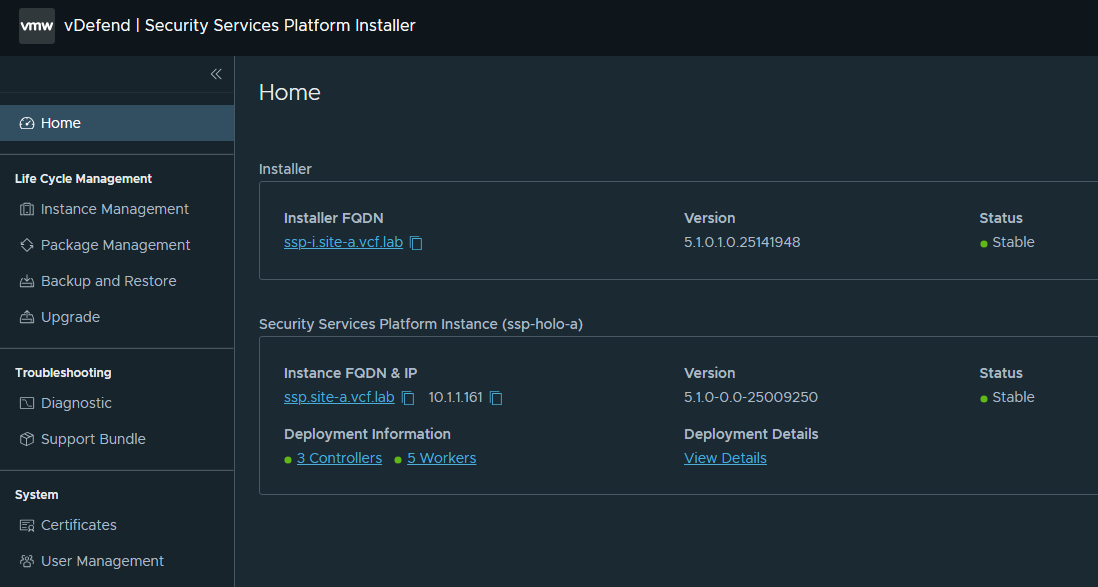Viewport: 1098px width, 587px height.
Task: Click the Package Management sidebar icon
Action: point(27,245)
